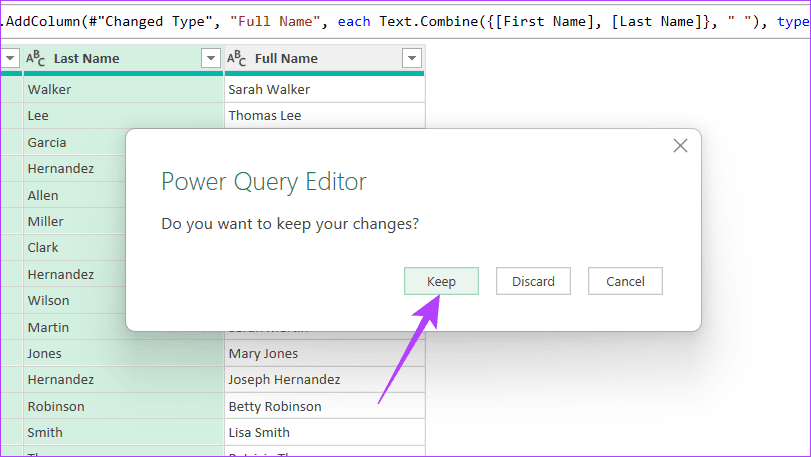Close the dialog with the X icon
The height and width of the screenshot is (457, 811).
pos(681,146)
